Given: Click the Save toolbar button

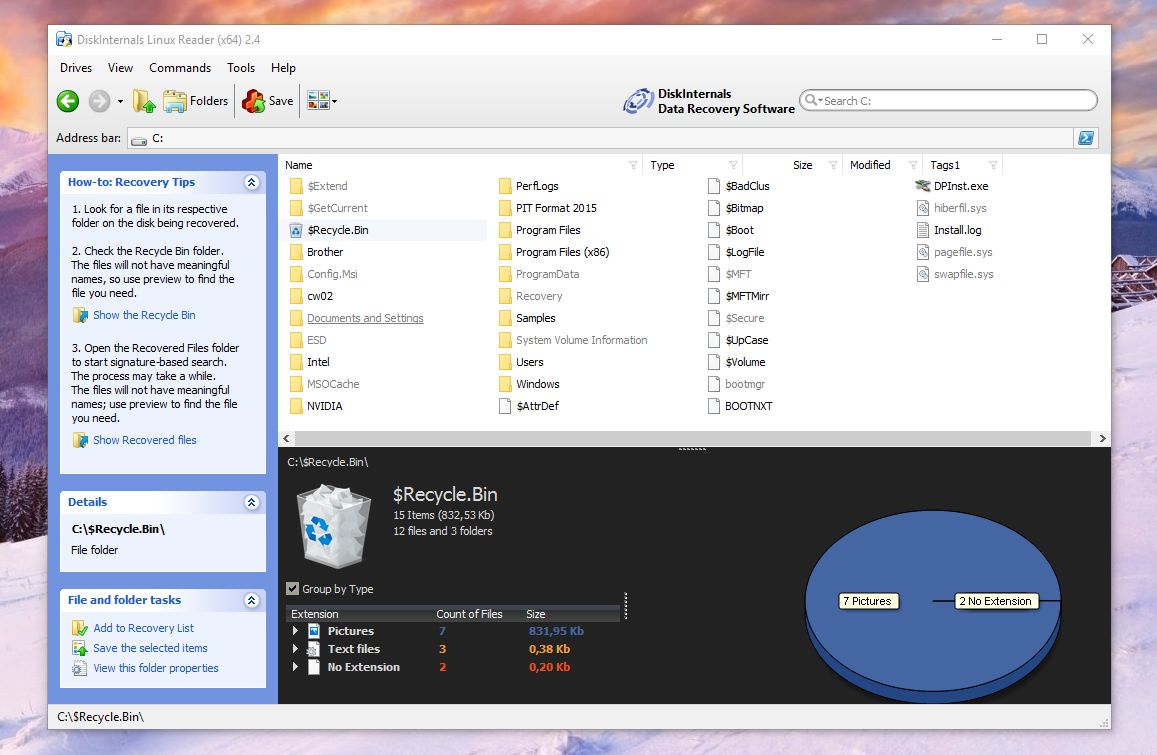Looking at the screenshot, I should point(267,101).
